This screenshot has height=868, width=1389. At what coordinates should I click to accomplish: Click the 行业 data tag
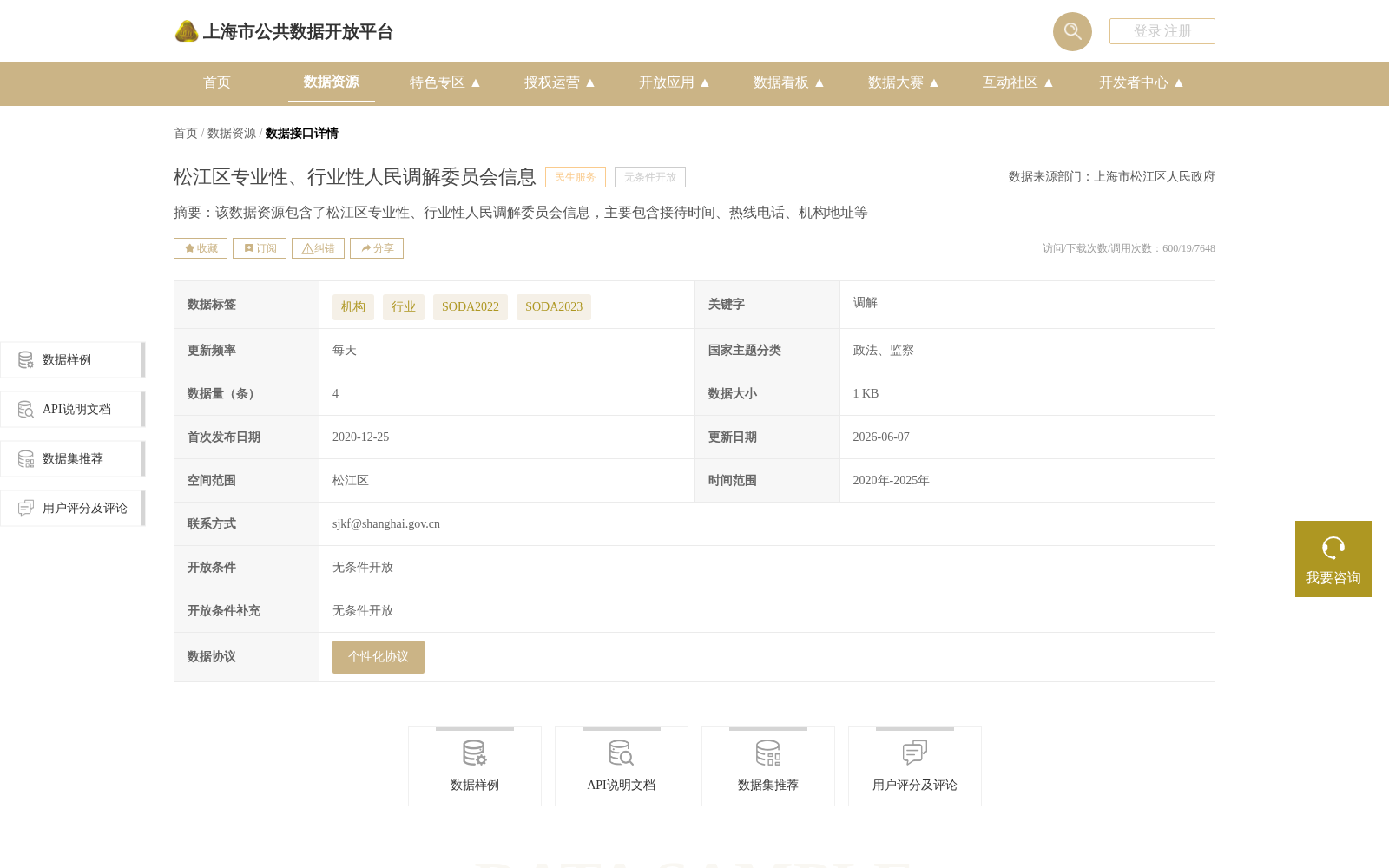click(404, 307)
